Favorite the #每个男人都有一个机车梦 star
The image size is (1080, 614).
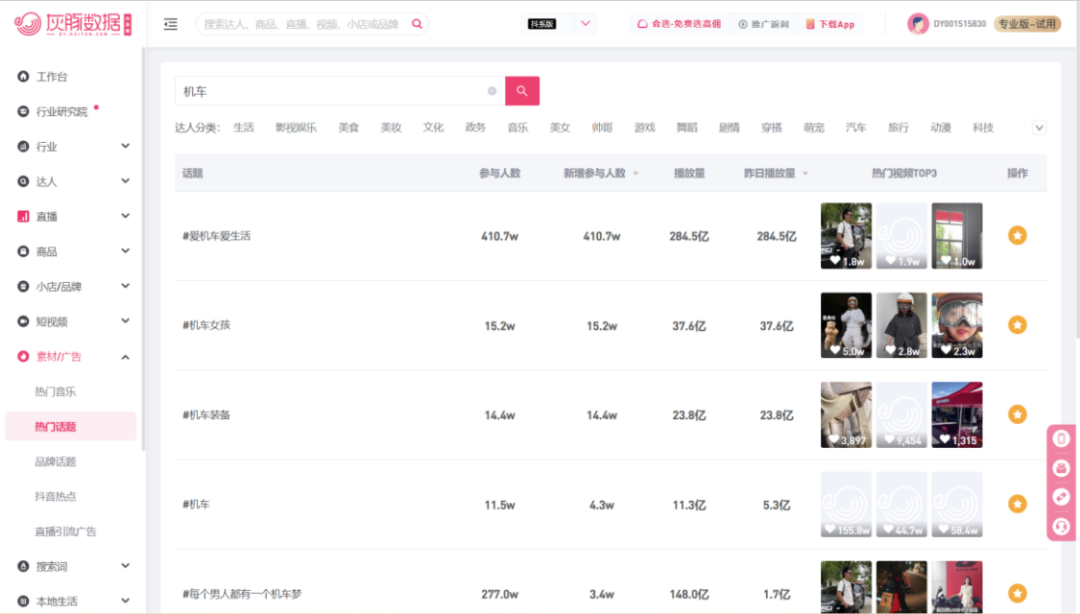click(1017, 593)
